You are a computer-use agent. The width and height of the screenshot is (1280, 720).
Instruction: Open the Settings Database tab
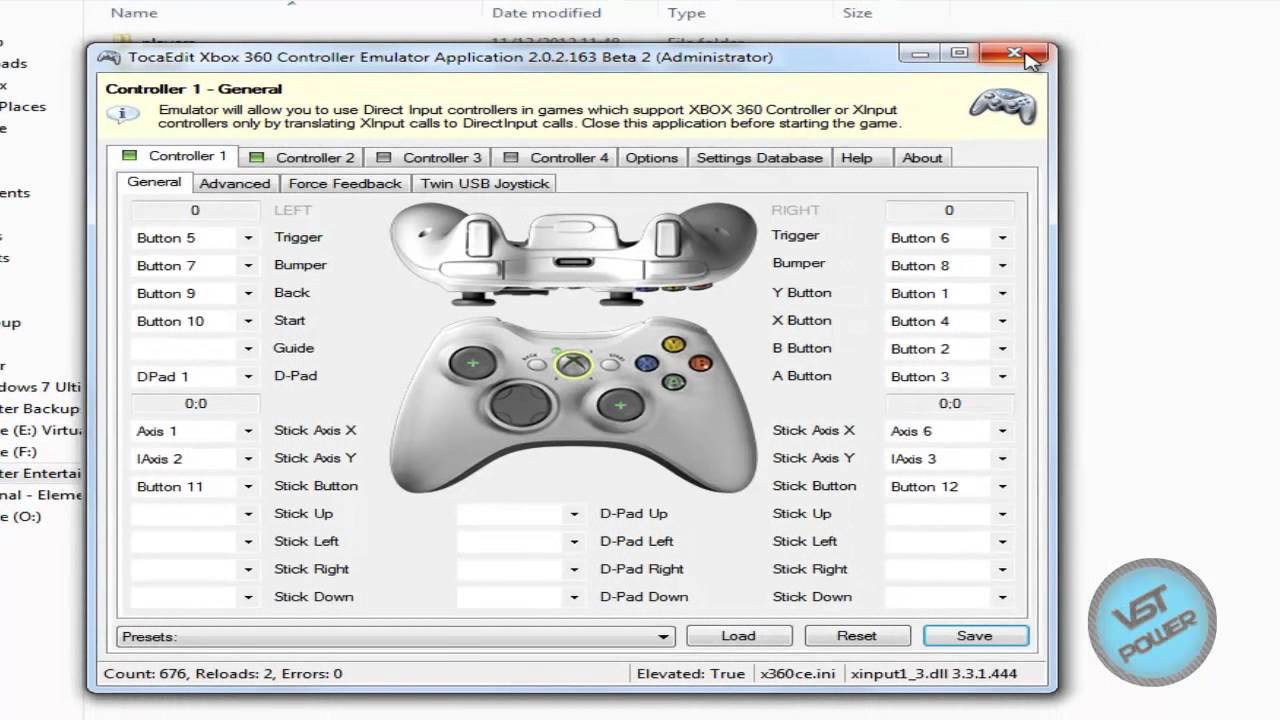click(x=760, y=157)
